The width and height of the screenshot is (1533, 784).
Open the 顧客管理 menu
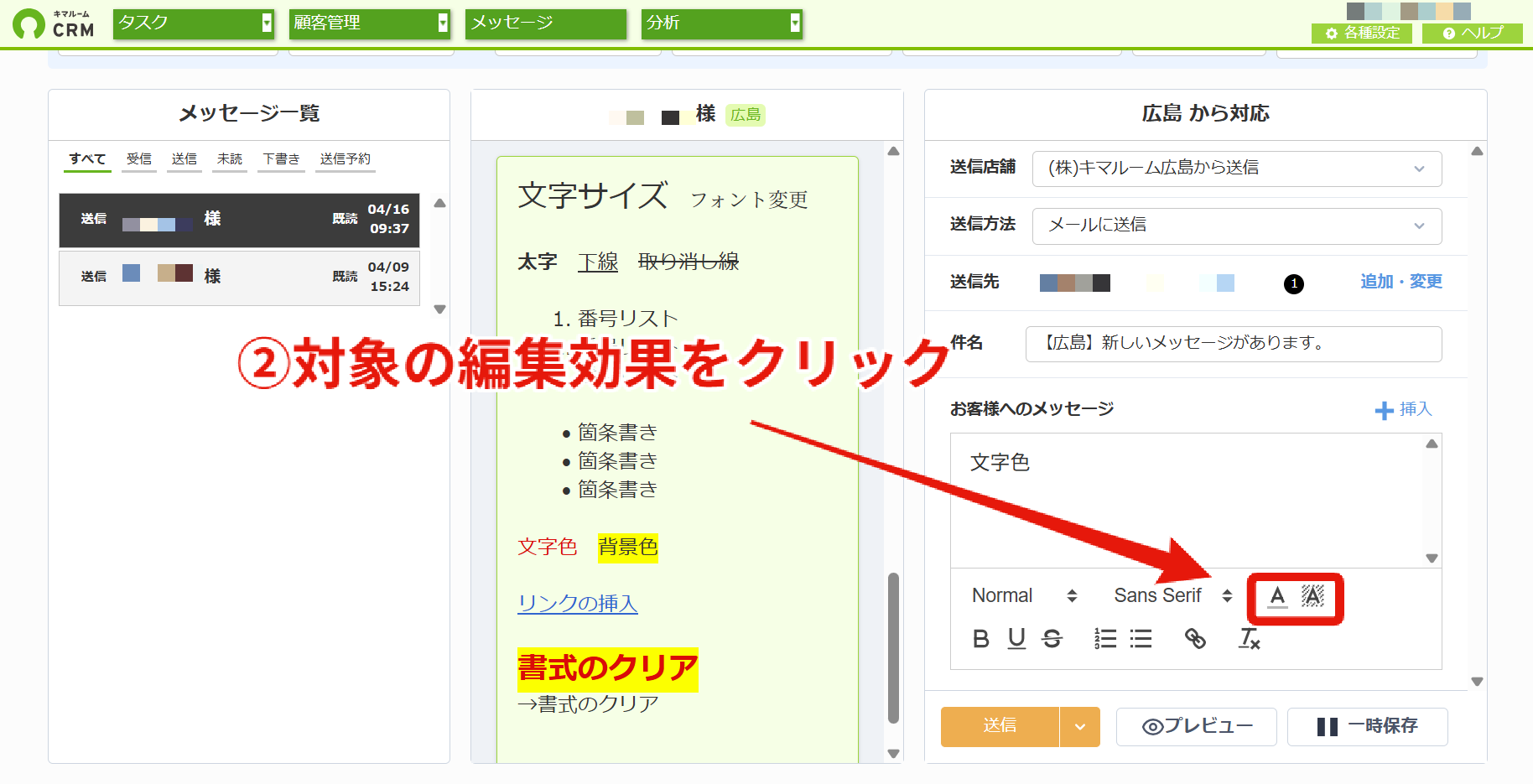[x=370, y=23]
